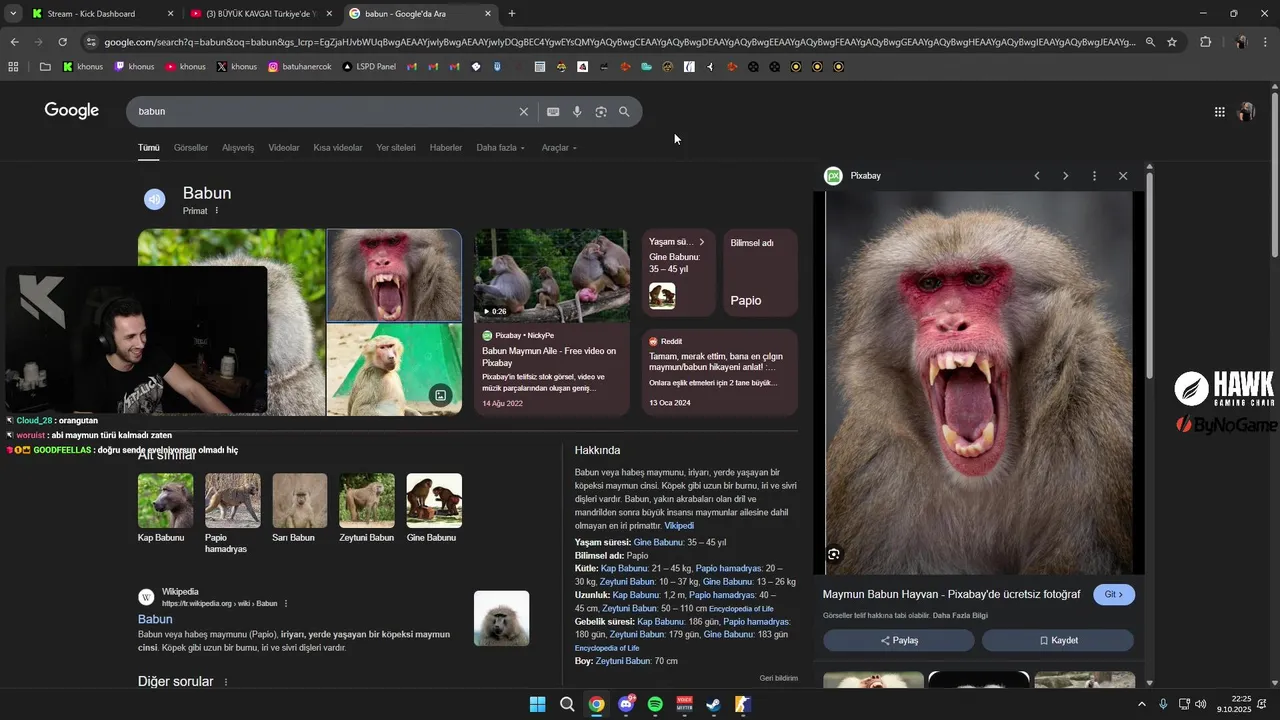Viewport: 1280px width, 720px height.
Task: Click the virtual keyboard icon in search box
Action: click(x=553, y=112)
